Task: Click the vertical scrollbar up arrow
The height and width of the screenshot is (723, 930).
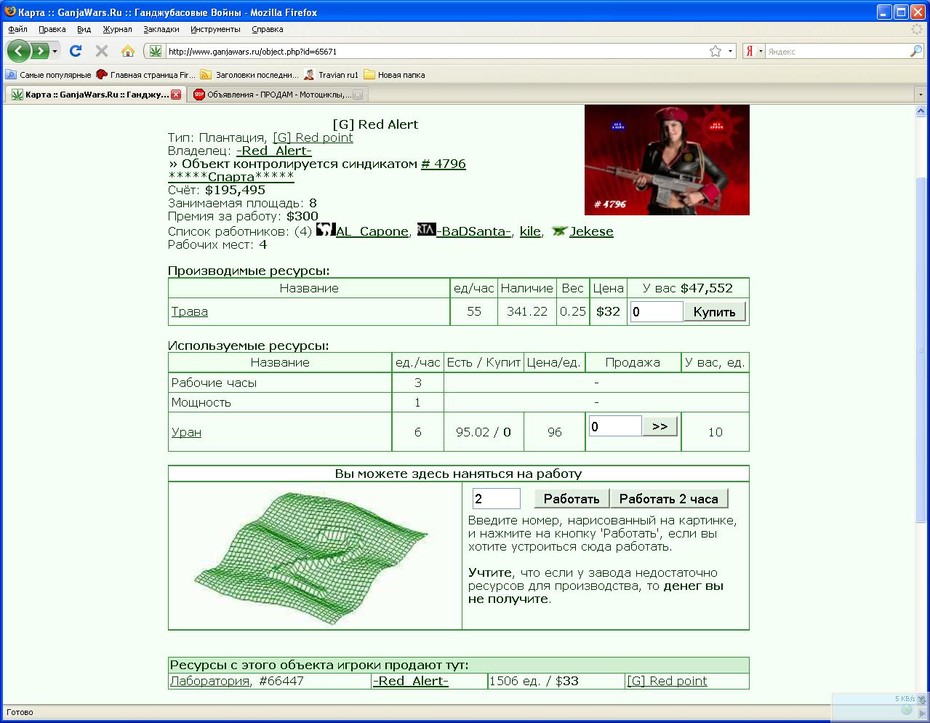Action: pos(921,111)
